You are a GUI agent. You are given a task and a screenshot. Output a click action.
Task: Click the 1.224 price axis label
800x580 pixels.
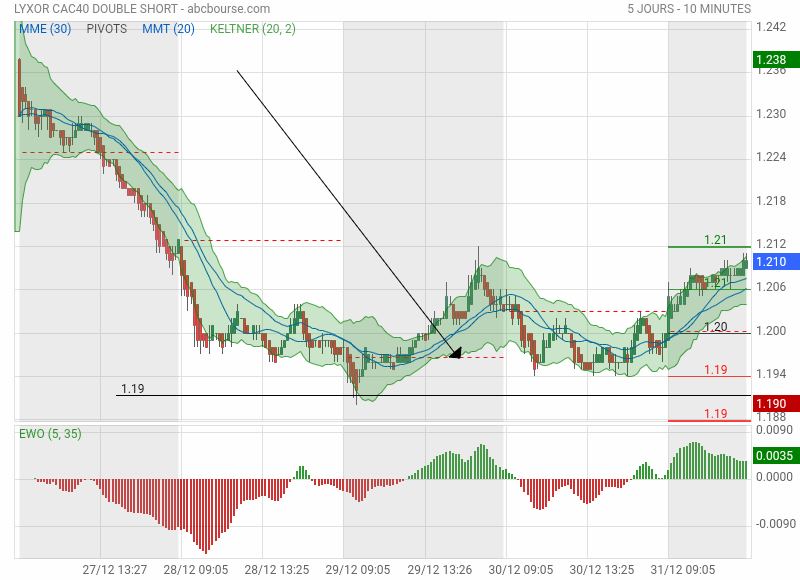[771, 157]
